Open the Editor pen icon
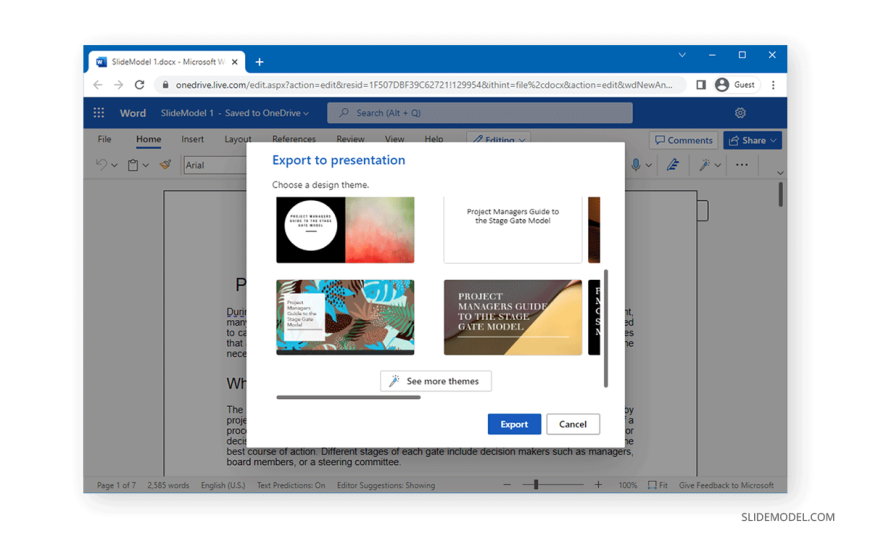Image resolution: width=870 pixels, height=539 pixels. 672,165
